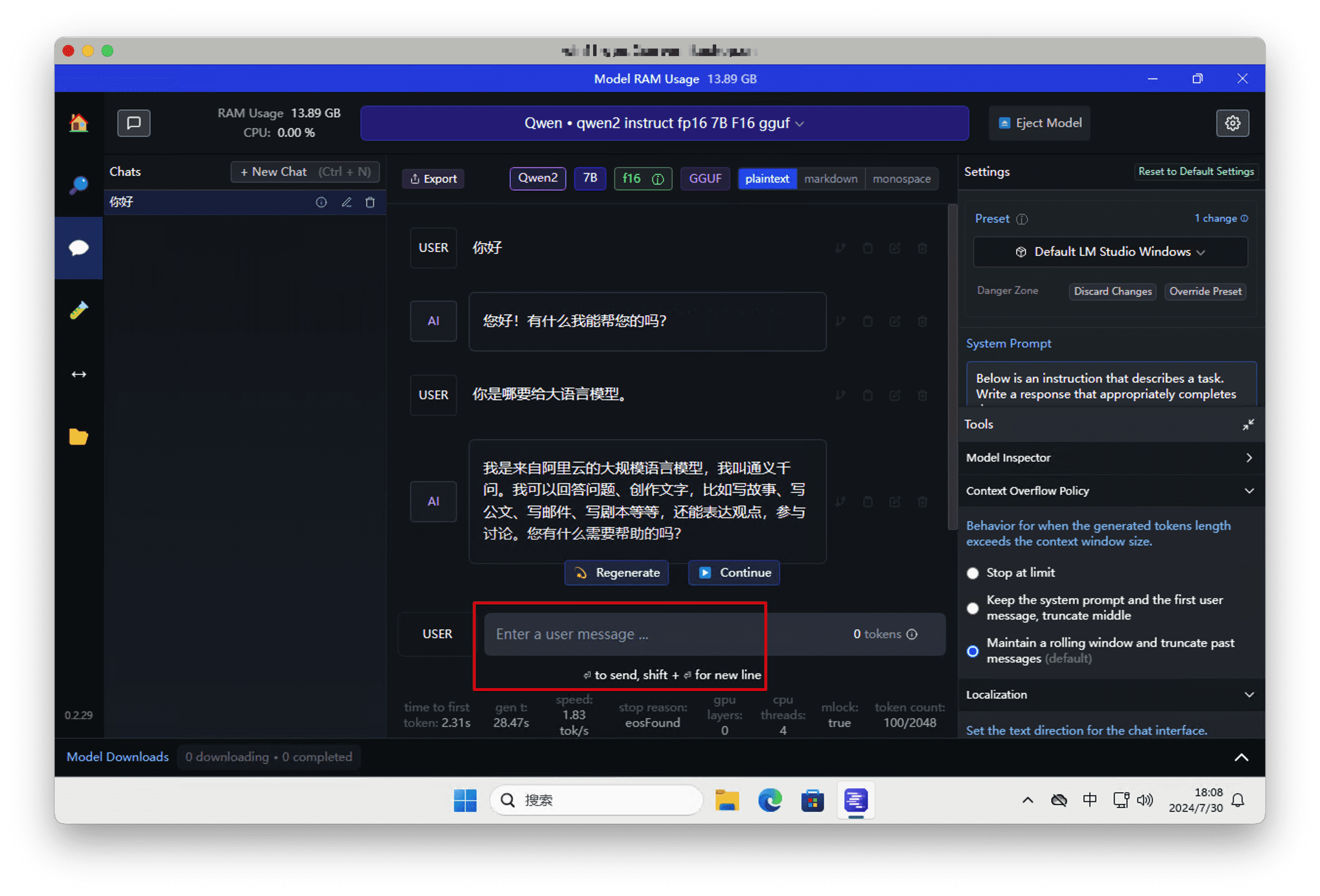Screen dimensions: 1320x896
Task: Rename the 你好 chat with pencil icon
Action: 347,202
